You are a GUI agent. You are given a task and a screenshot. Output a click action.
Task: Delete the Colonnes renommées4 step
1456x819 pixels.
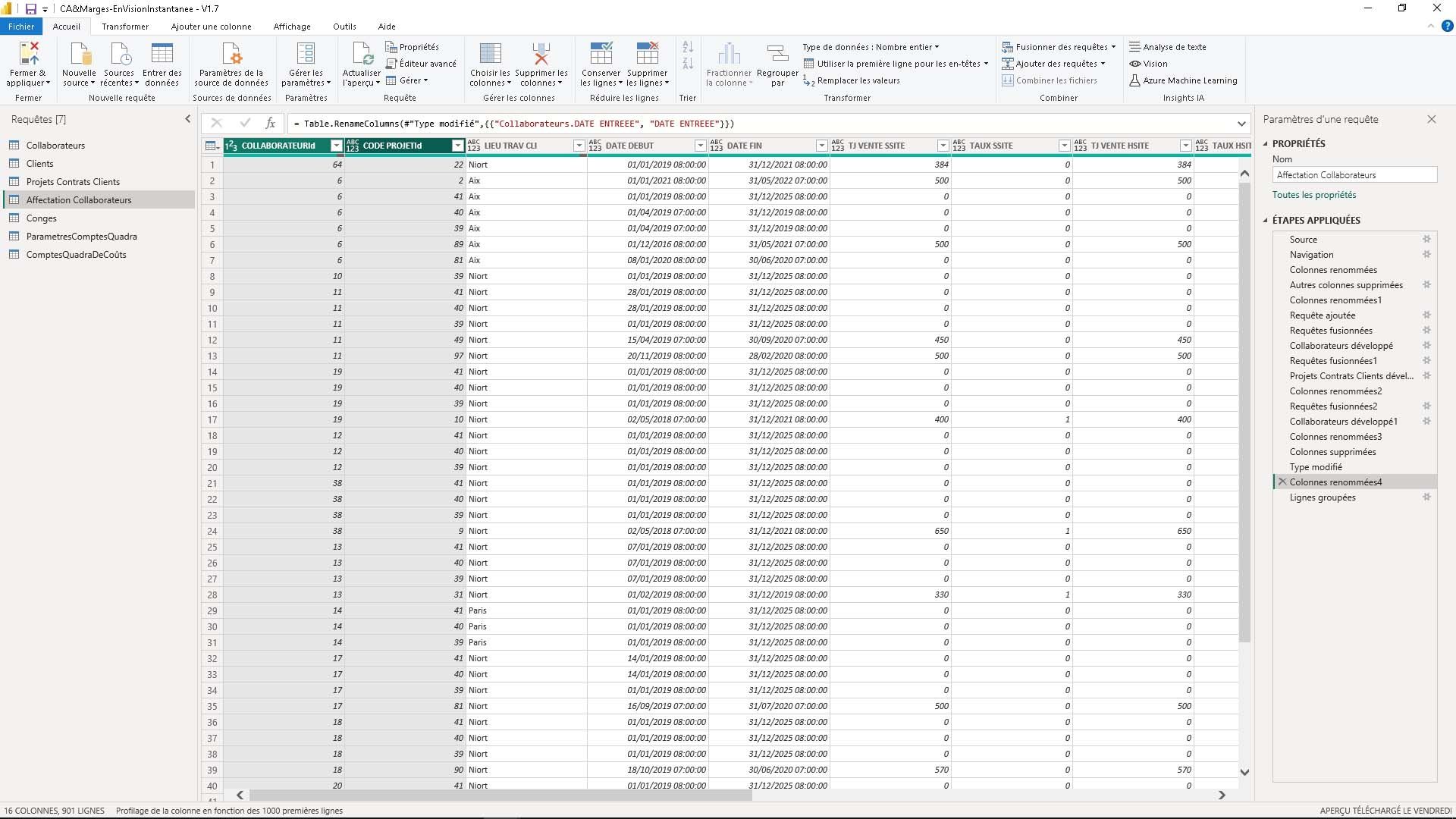pyautogui.click(x=1282, y=482)
